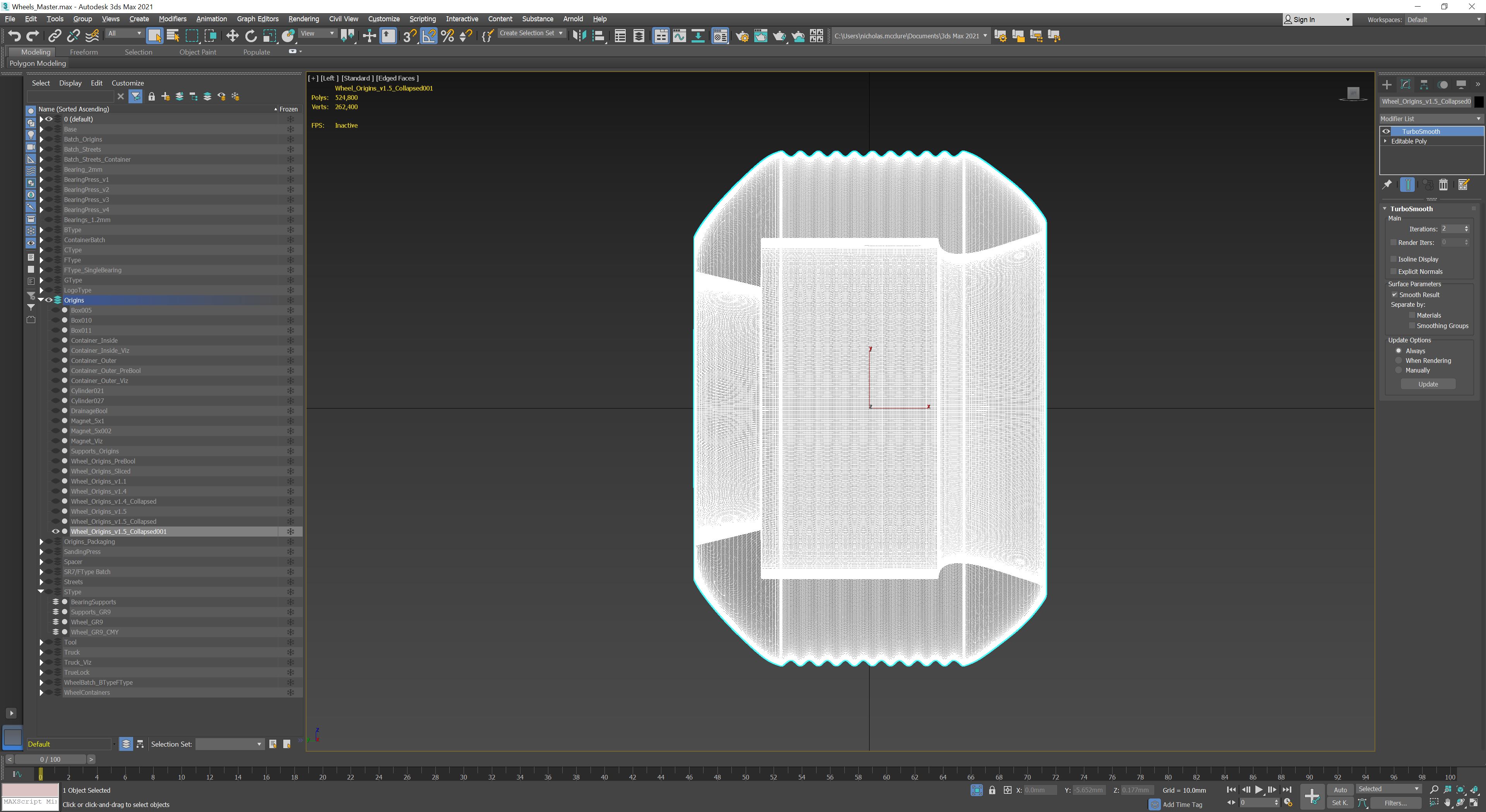Click the Redo arrow in main toolbar
This screenshot has width=1486, height=812.
(33, 36)
